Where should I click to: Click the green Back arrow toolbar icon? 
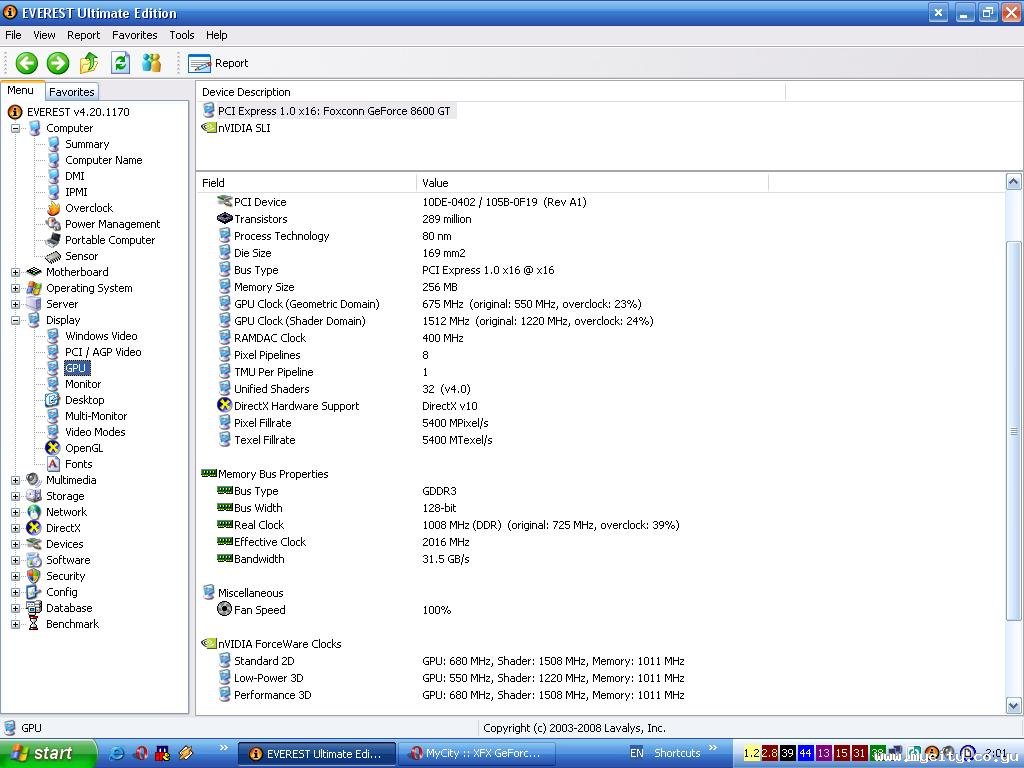coord(27,63)
